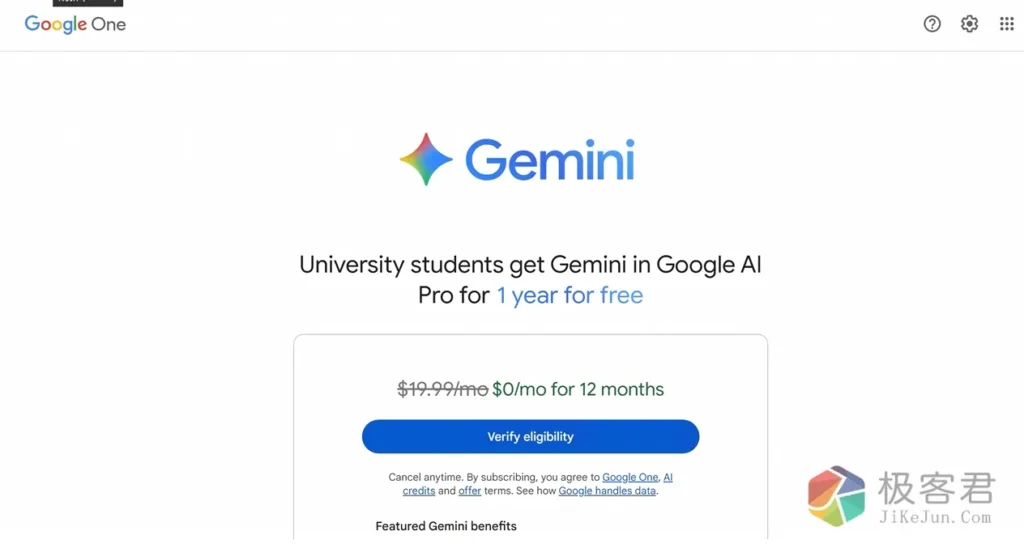This screenshot has width=1024, height=544.
Task: Click the blue Gemini wordmark
Action: pyautogui.click(x=550, y=160)
